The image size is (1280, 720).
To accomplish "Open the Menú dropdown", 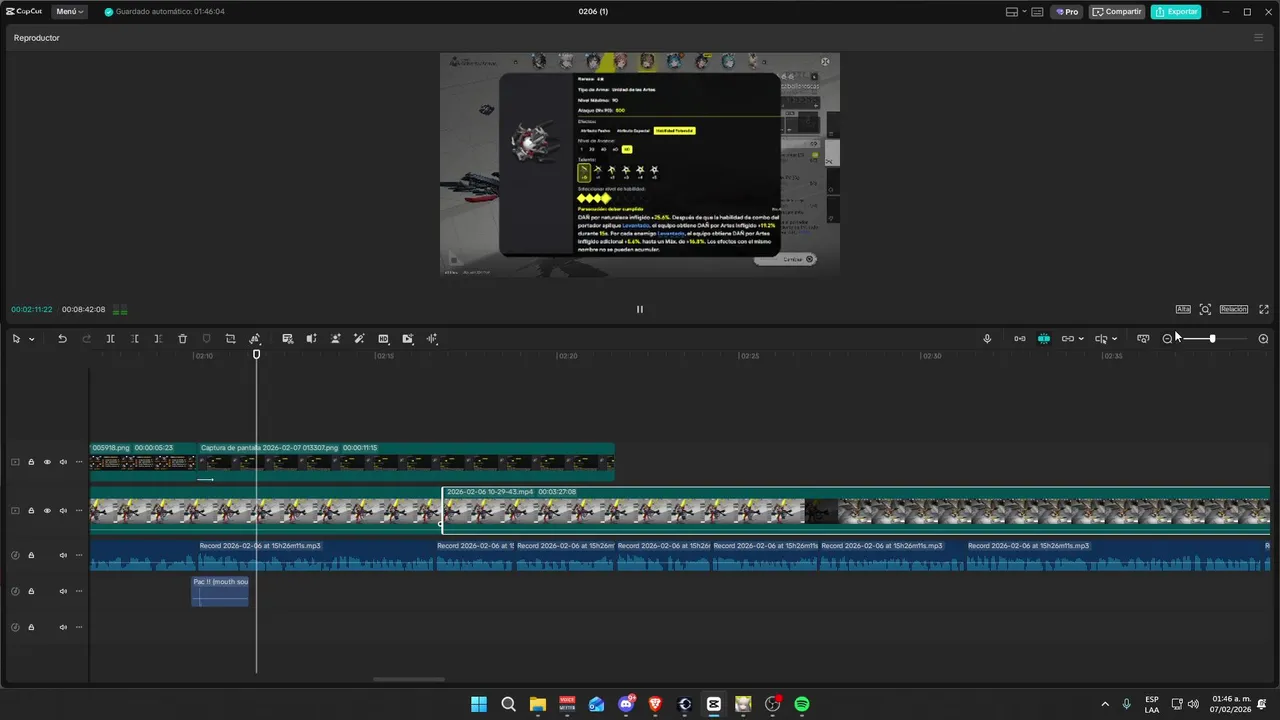I will click(x=69, y=12).
